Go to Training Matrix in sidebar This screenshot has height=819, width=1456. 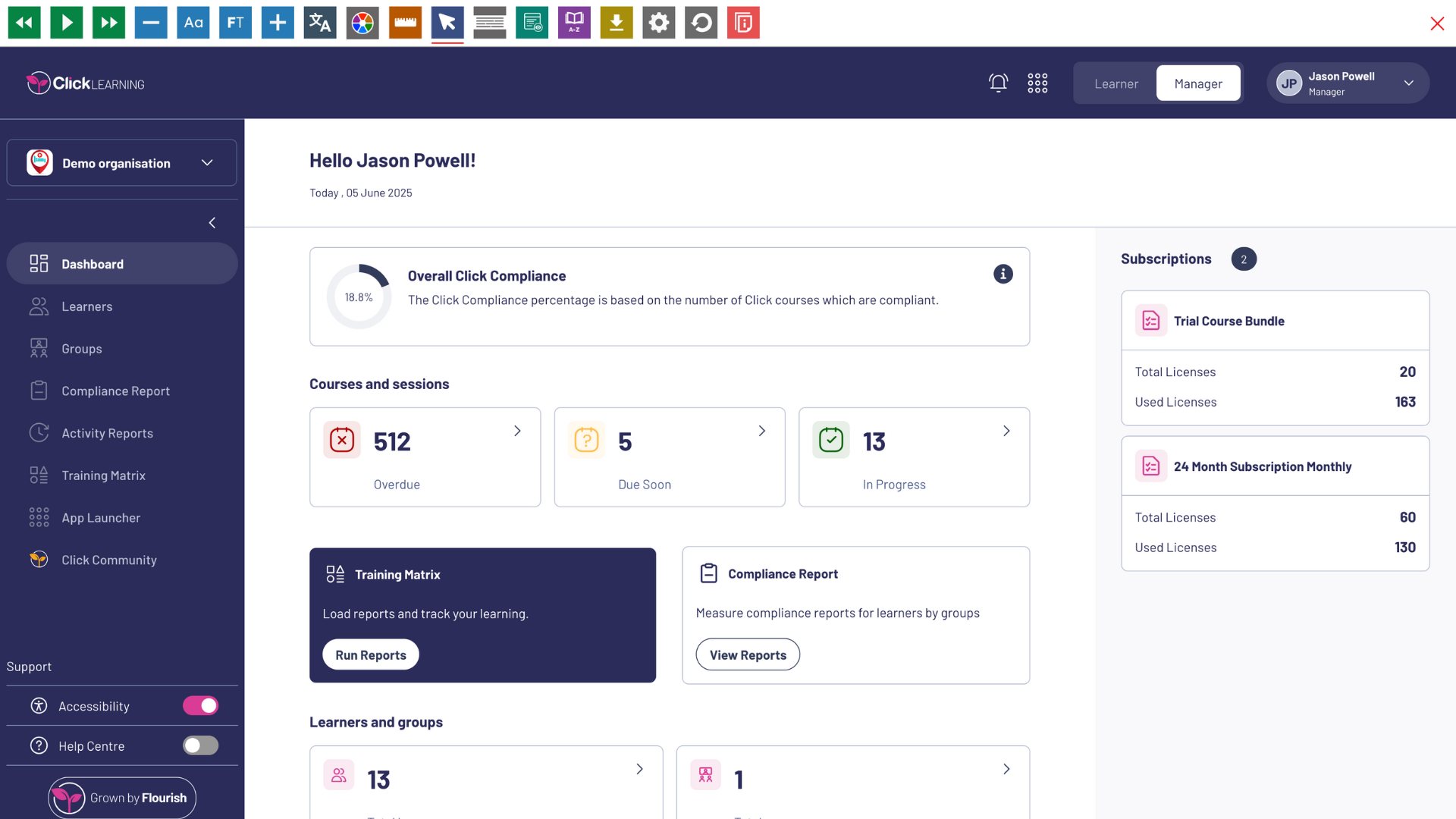(103, 475)
